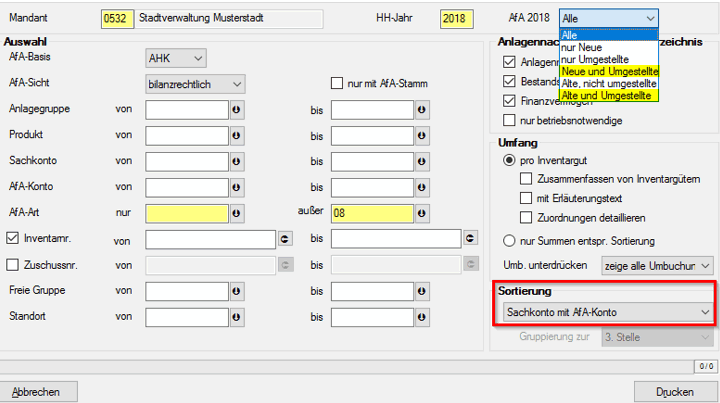Click lookup icon beside Standort bis field
This screenshot has height=403, width=720.
(x=421, y=317)
